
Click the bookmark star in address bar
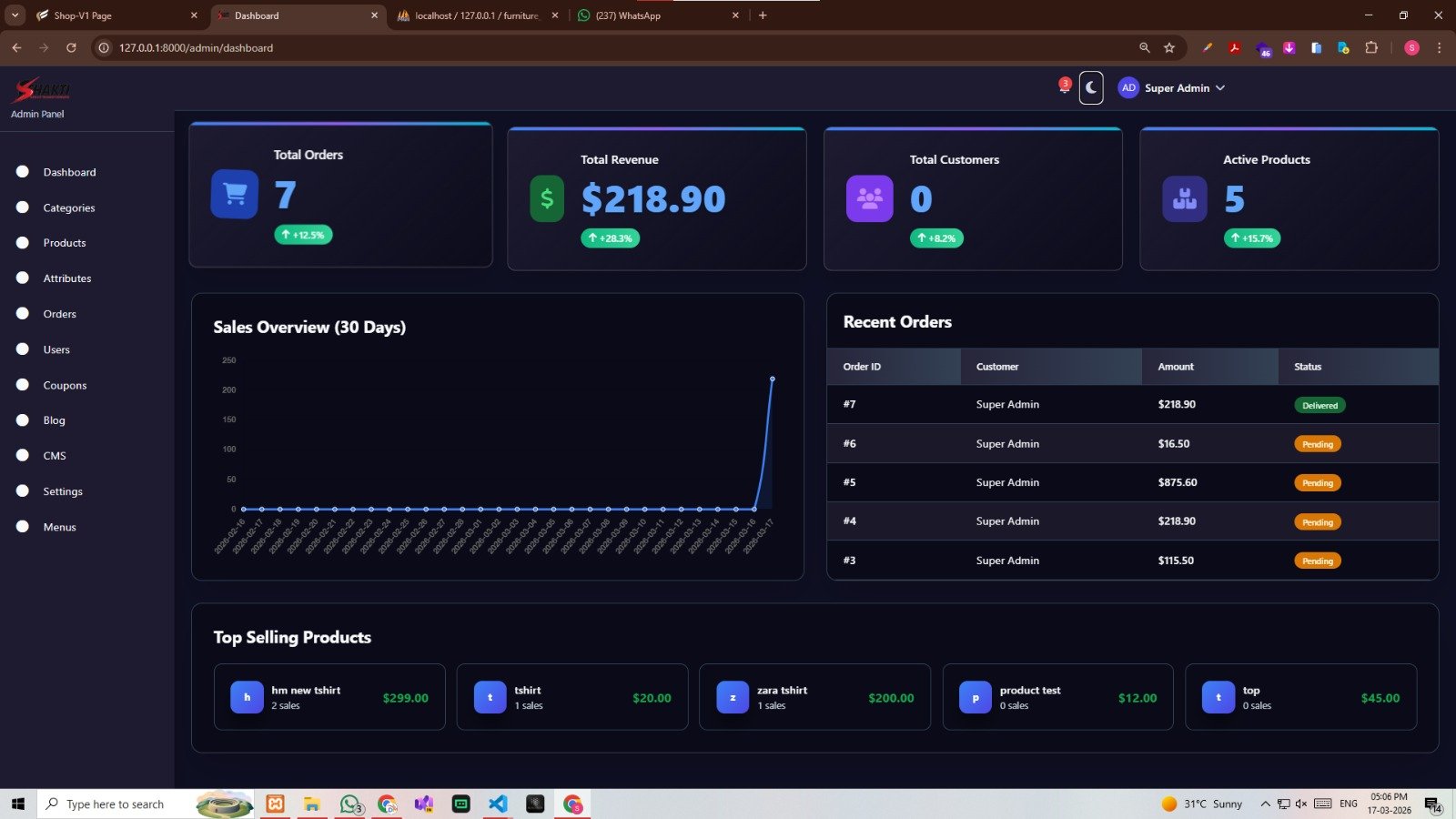click(1169, 48)
